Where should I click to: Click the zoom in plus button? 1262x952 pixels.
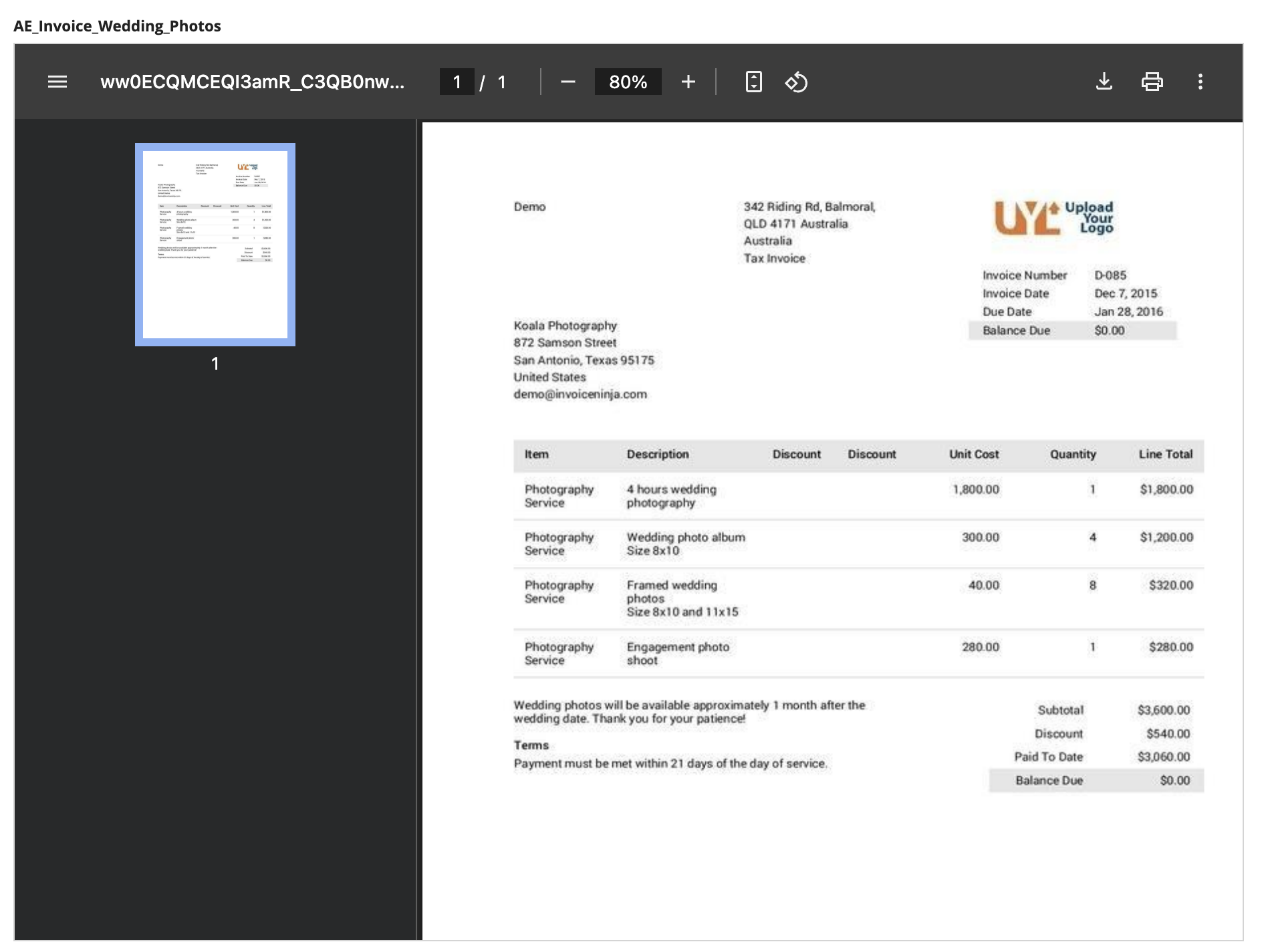click(x=688, y=82)
